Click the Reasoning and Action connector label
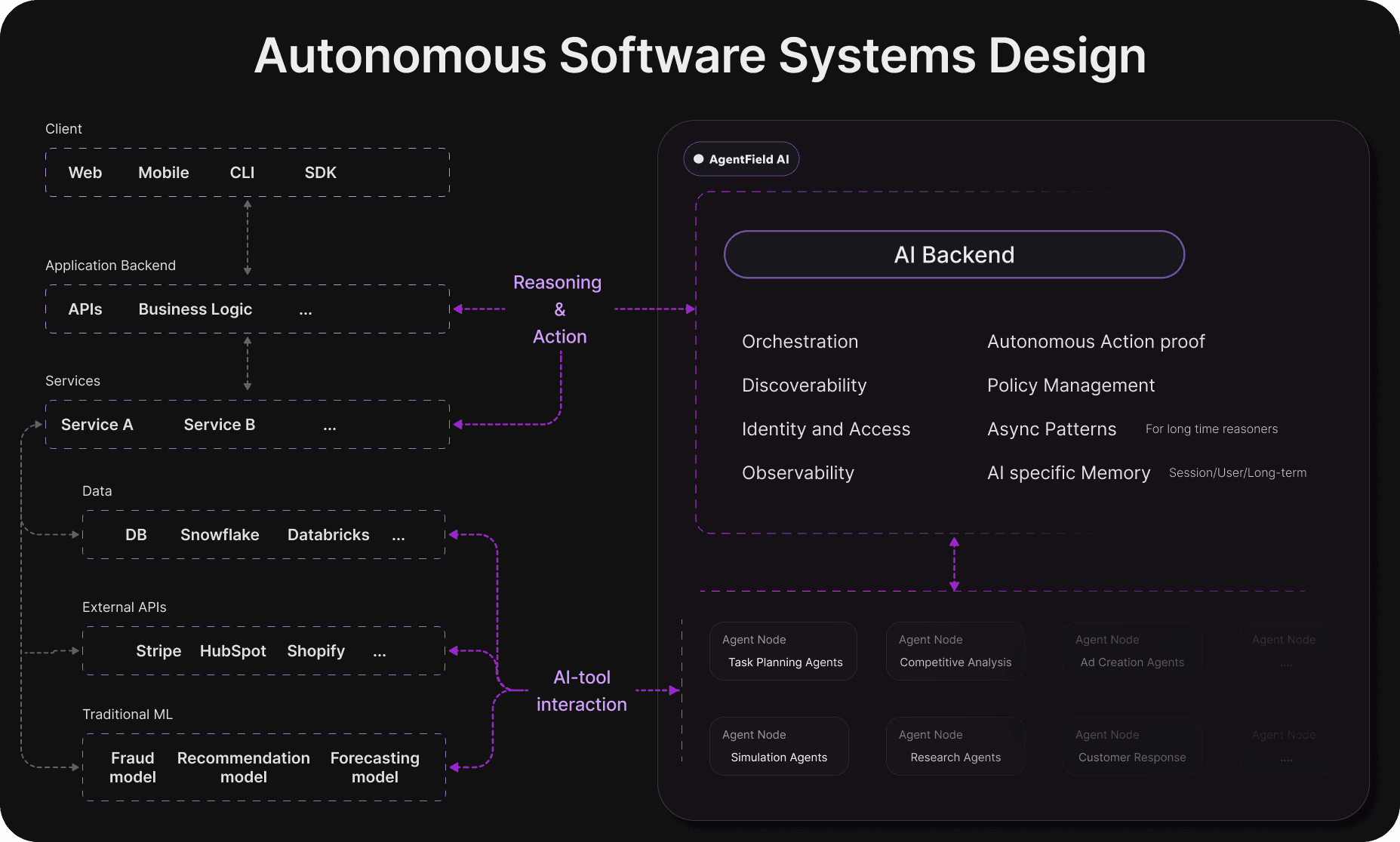The width and height of the screenshot is (1400, 842). [558, 309]
